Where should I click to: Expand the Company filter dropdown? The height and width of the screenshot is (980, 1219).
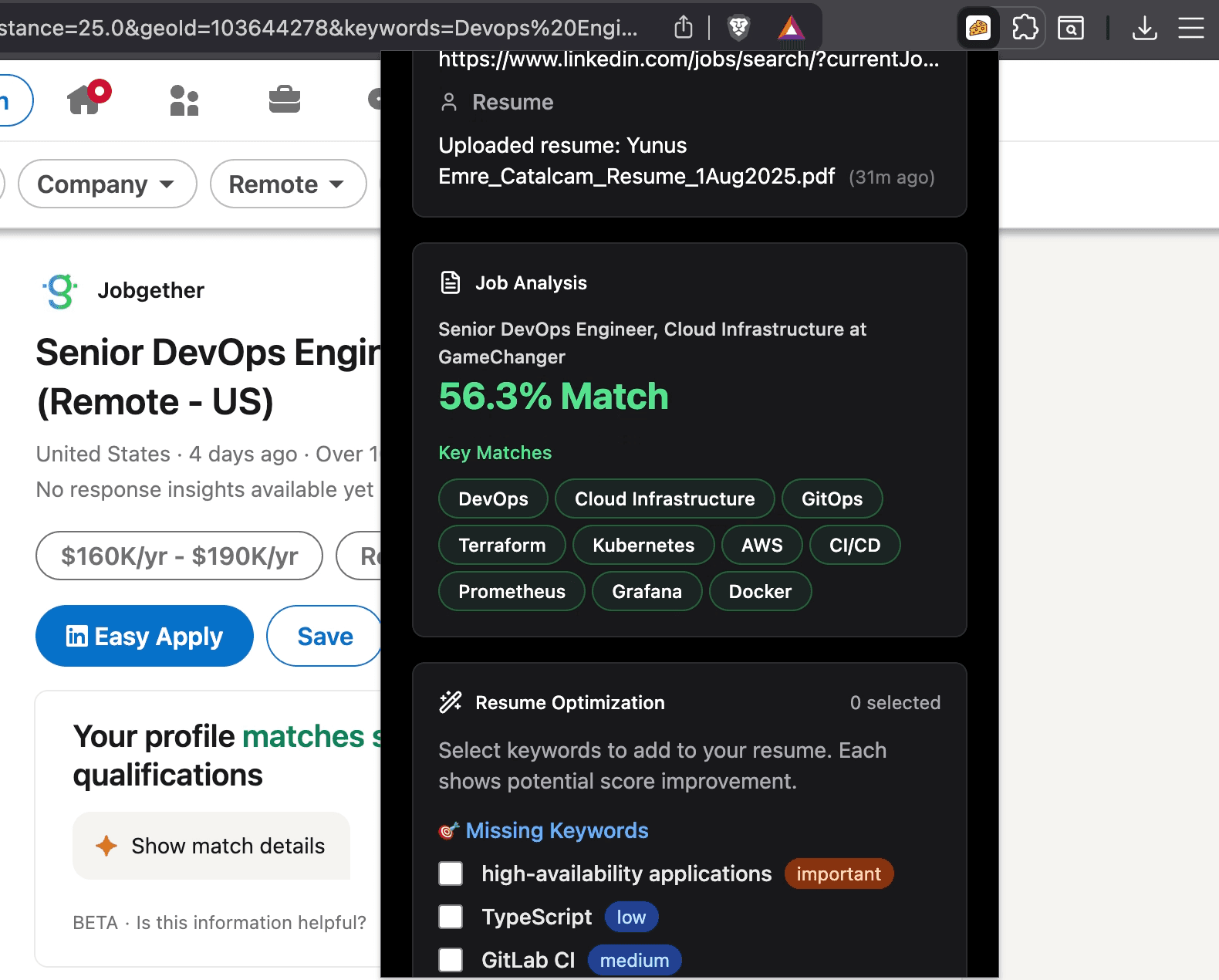point(107,184)
